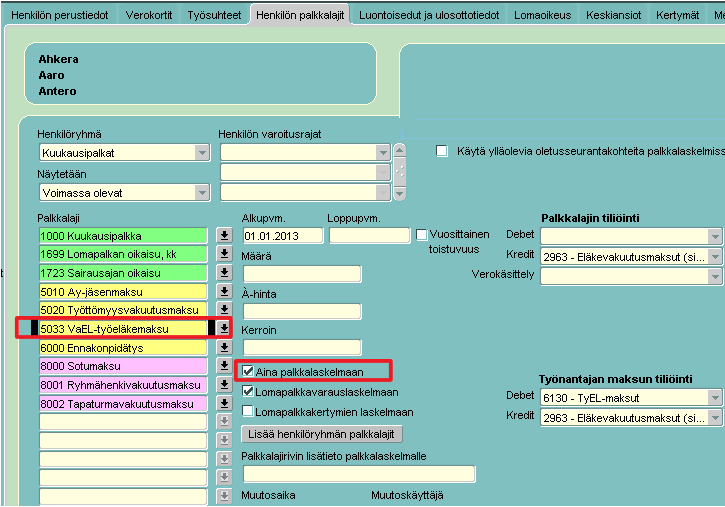Click the arrow icon beside 1723 Sairausajan oikaisu
725x507 pixels.
pyautogui.click(x=224, y=273)
